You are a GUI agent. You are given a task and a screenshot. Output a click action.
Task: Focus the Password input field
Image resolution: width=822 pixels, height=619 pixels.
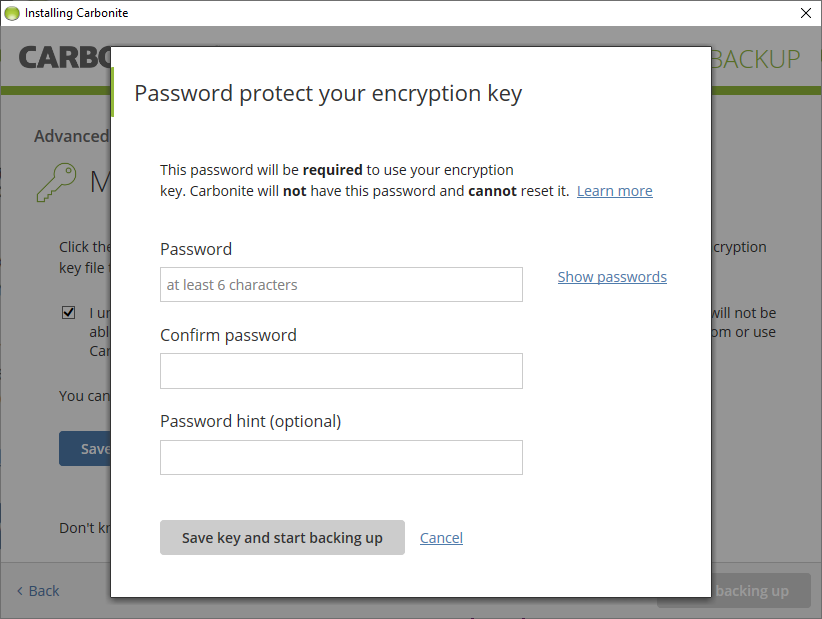pyautogui.click(x=341, y=285)
